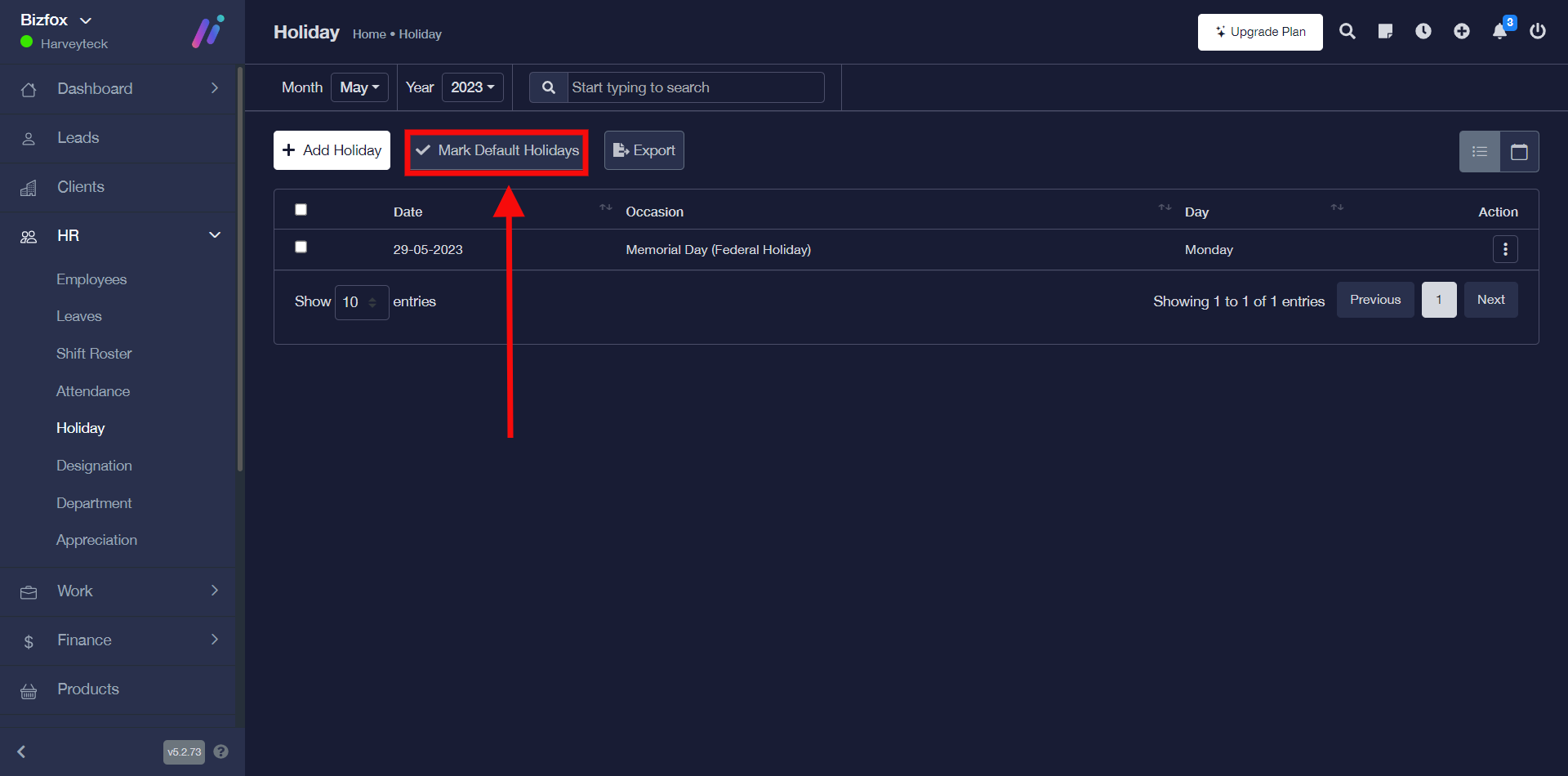Go to Employees in the HR submenu
This screenshot has width=1568, height=776.
tap(91, 279)
